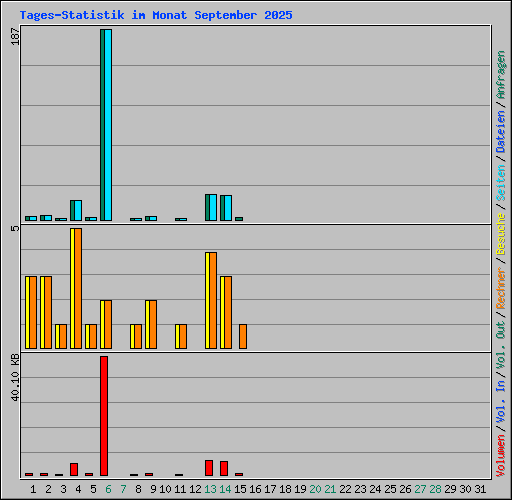The width and height of the screenshot is (512, 500).
Task: Select the cyan pages bar for day 14
Action: (228, 208)
